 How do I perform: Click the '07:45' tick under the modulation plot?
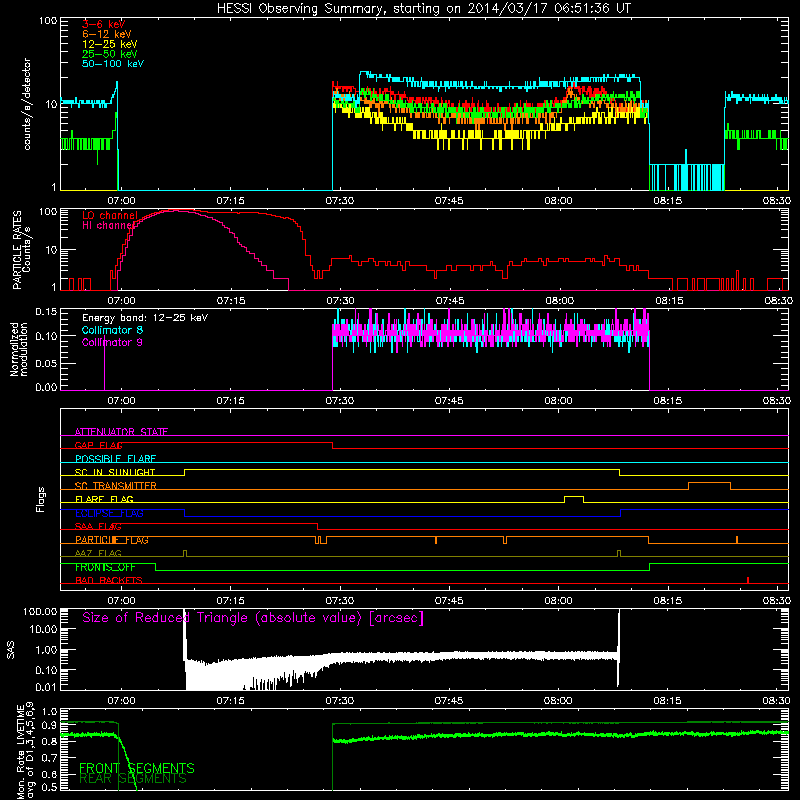(x=449, y=401)
